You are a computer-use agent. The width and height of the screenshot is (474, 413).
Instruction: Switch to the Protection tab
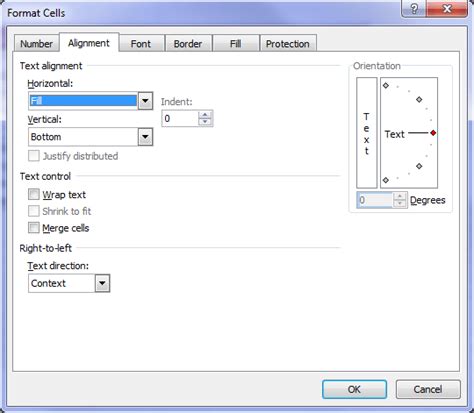click(288, 44)
